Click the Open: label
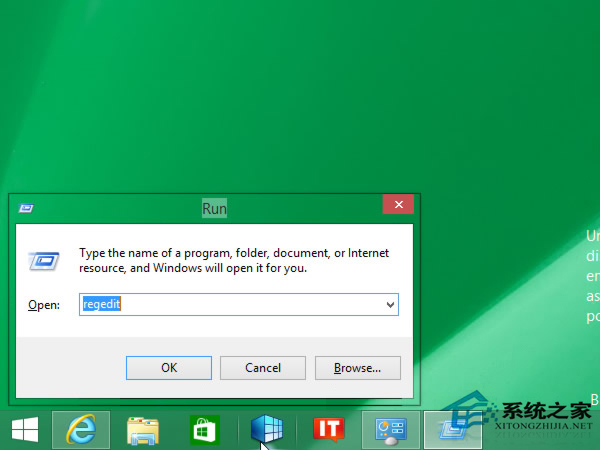Screen dimensions: 600x450 tap(44, 304)
